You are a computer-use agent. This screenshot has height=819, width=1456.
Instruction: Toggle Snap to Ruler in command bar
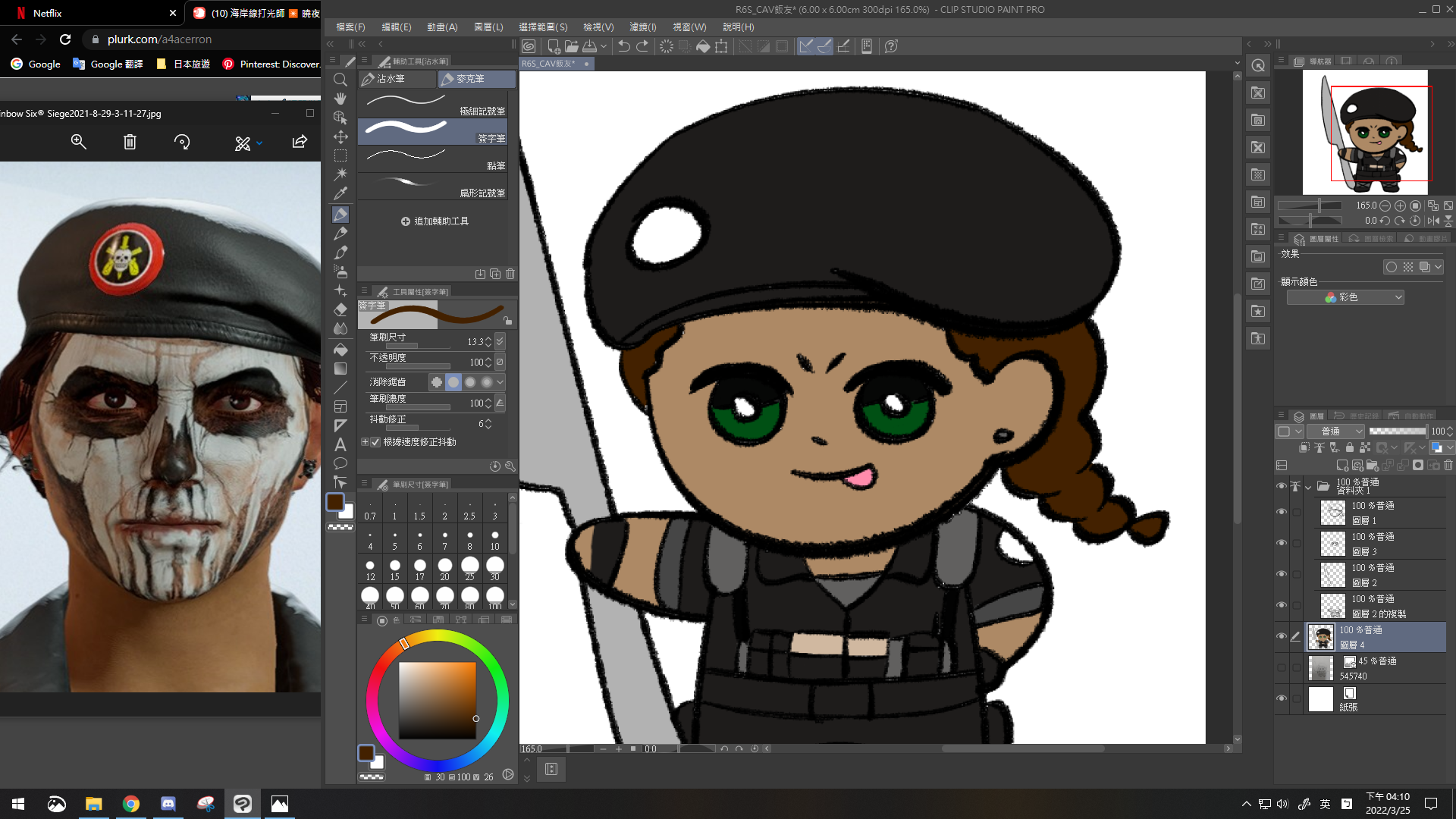coord(806,46)
